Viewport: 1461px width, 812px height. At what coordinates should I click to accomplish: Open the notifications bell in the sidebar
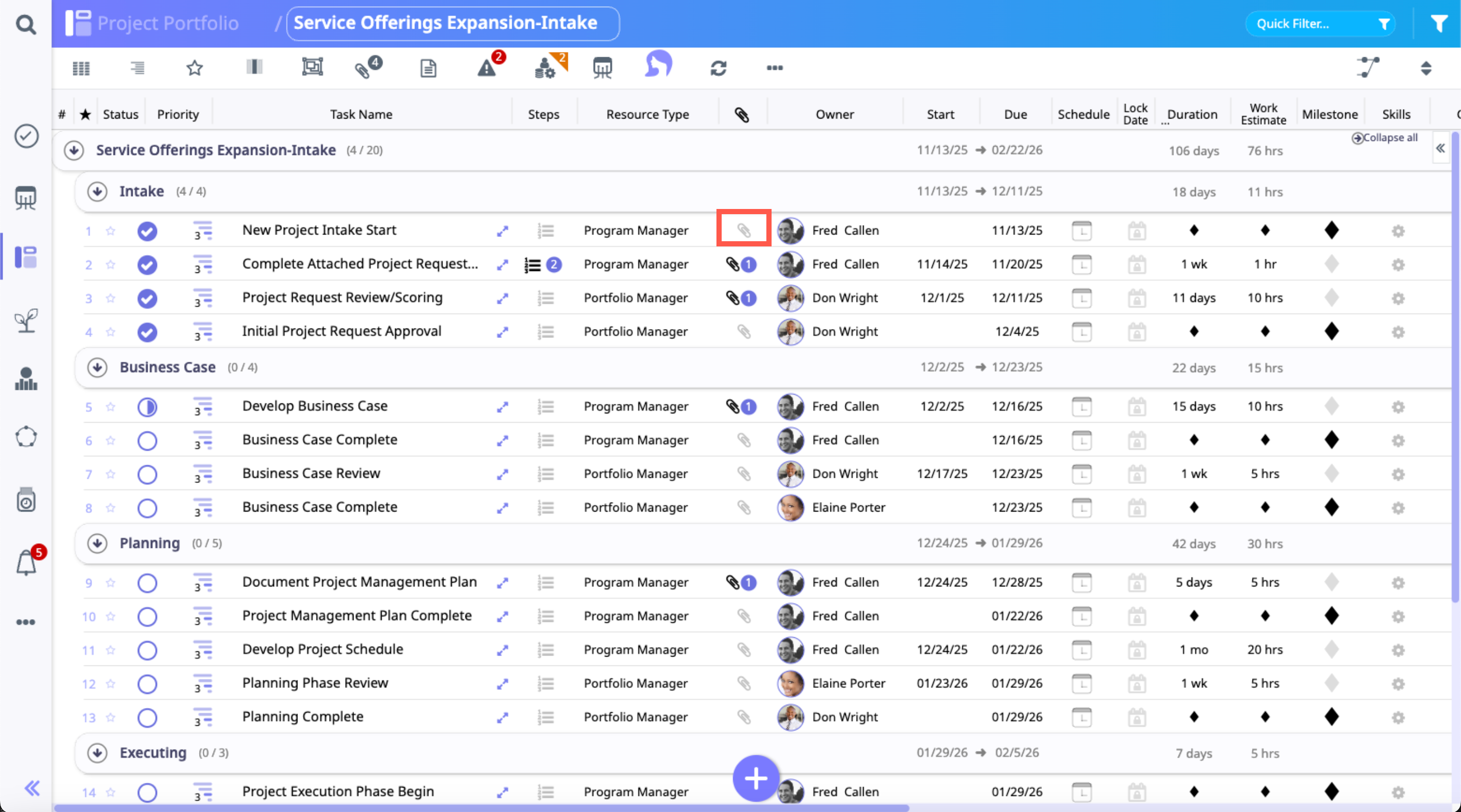(27, 563)
